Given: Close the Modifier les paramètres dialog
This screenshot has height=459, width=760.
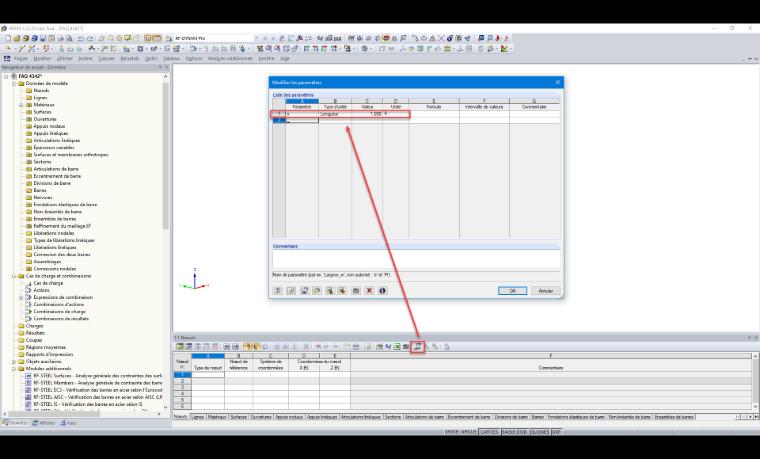Looking at the screenshot, I should click(557, 82).
